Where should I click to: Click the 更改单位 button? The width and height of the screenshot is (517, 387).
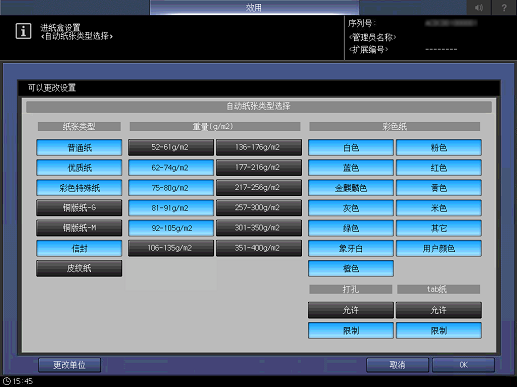click(x=69, y=365)
